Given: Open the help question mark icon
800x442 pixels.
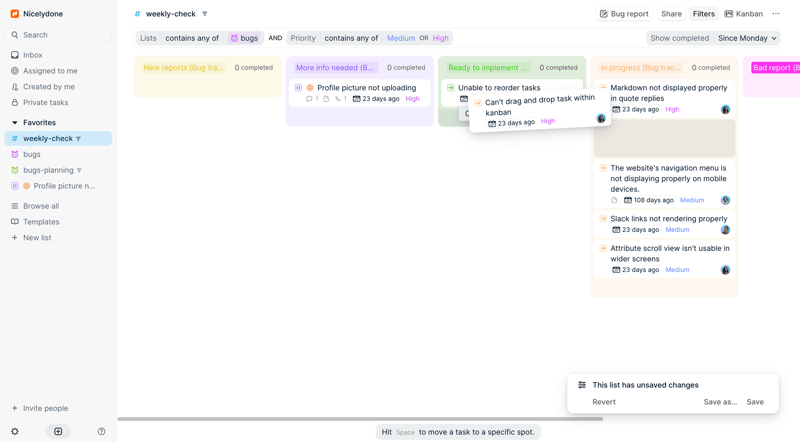Looking at the screenshot, I should pos(102,431).
